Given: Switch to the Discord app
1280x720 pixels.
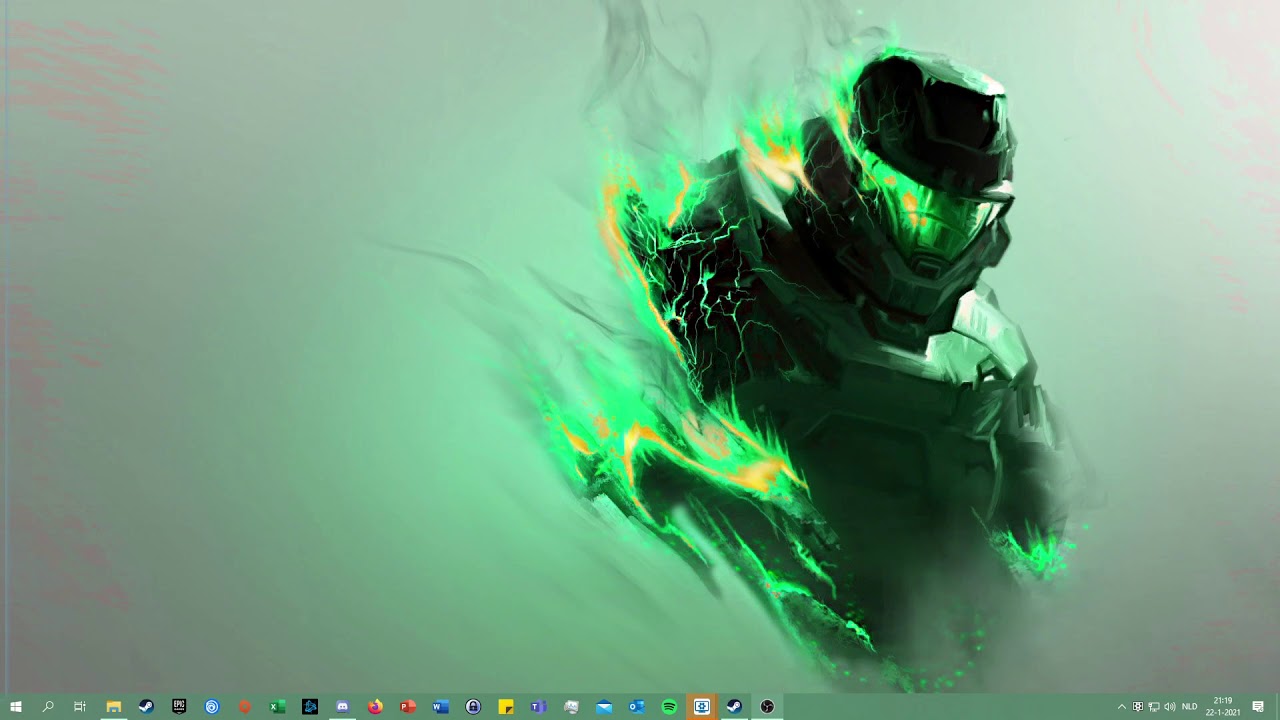Looking at the screenshot, I should 343,707.
